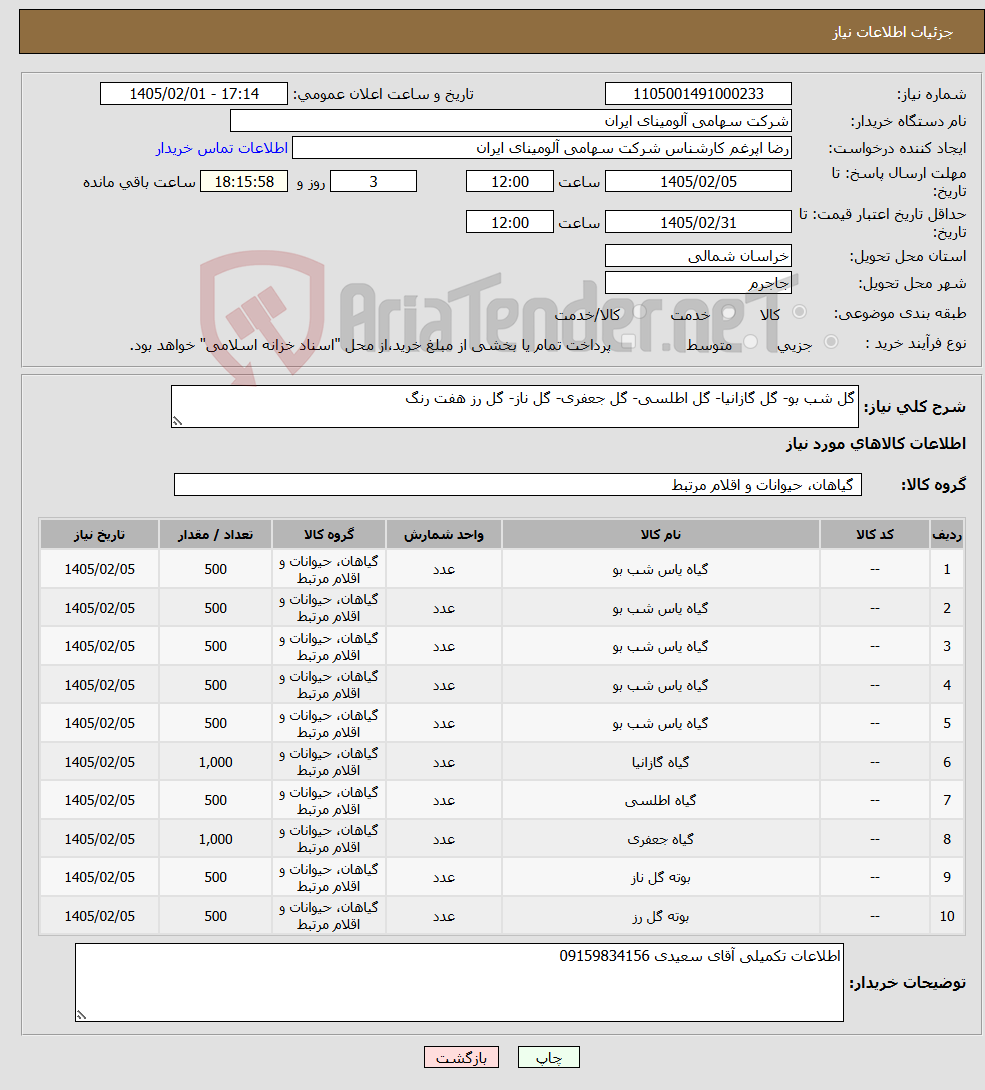Click the city field جاجرم

tap(698, 283)
